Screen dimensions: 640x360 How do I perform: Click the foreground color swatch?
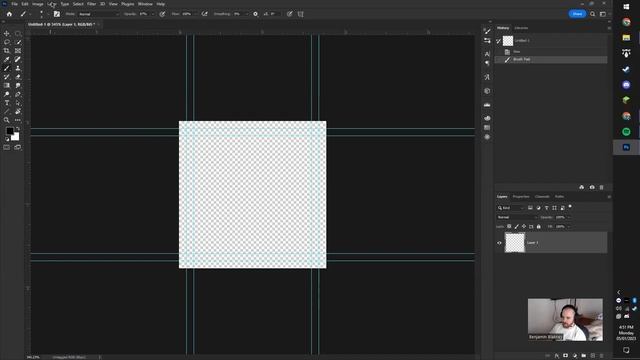click(x=10, y=131)
